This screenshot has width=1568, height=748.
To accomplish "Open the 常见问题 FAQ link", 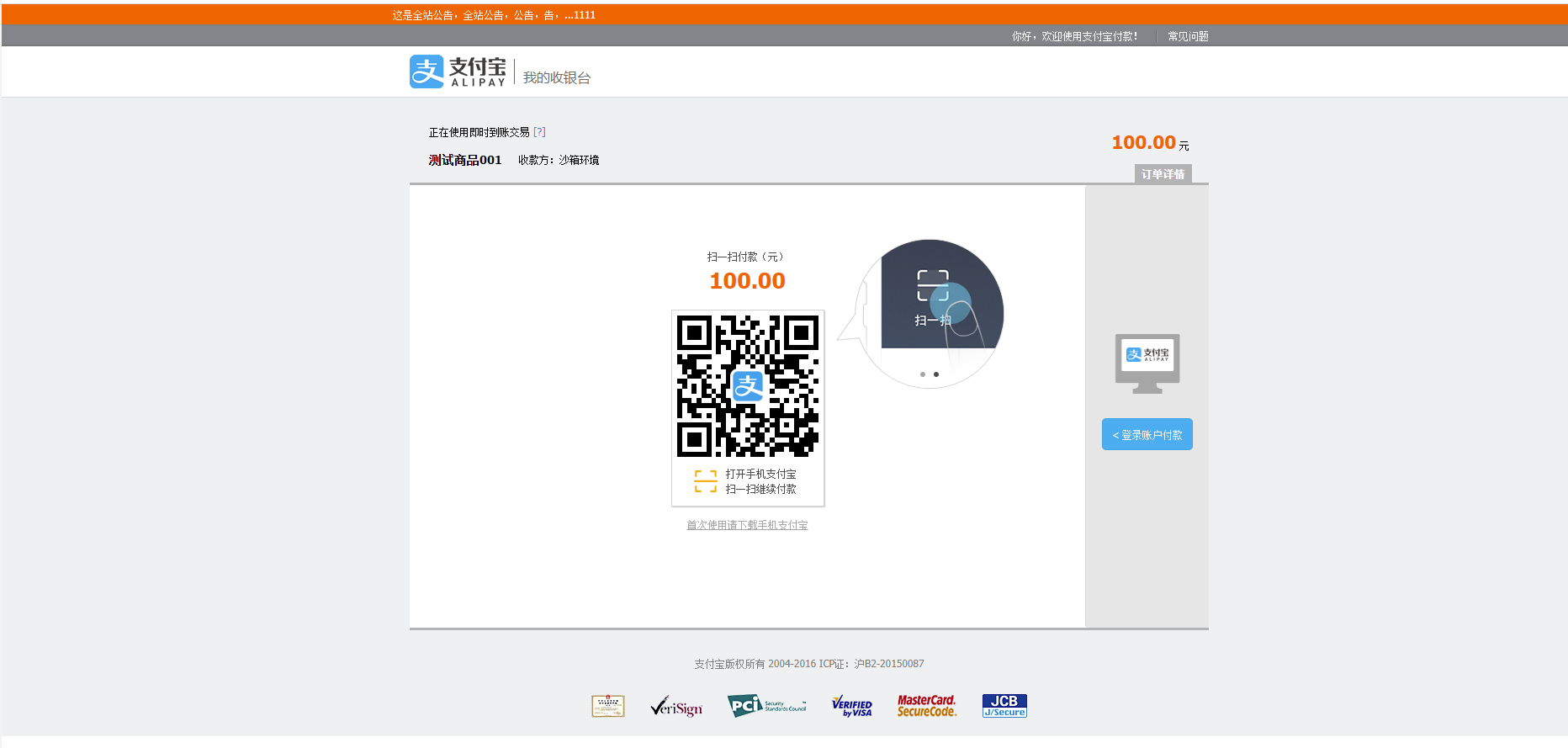I will (x=1188, y=36).
